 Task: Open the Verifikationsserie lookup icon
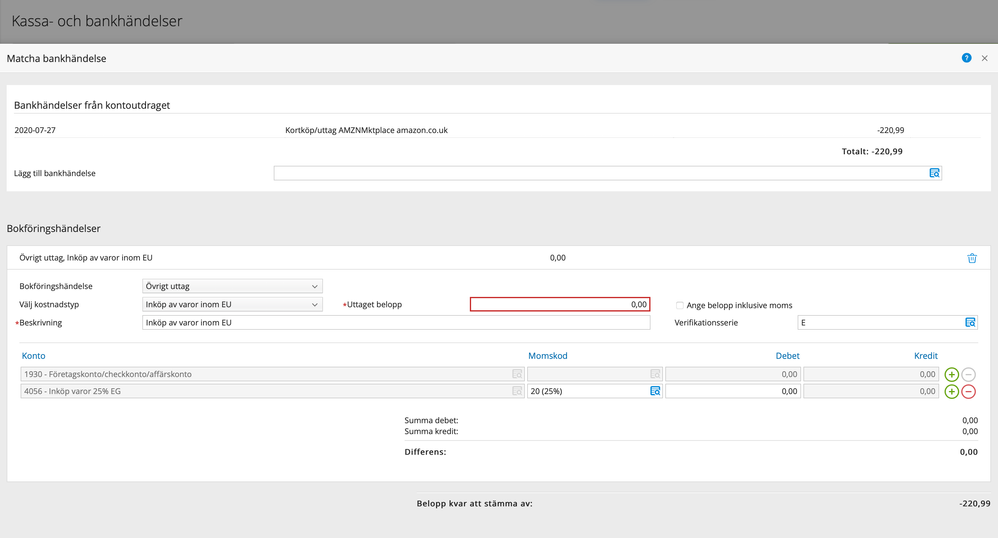(969, 323)
